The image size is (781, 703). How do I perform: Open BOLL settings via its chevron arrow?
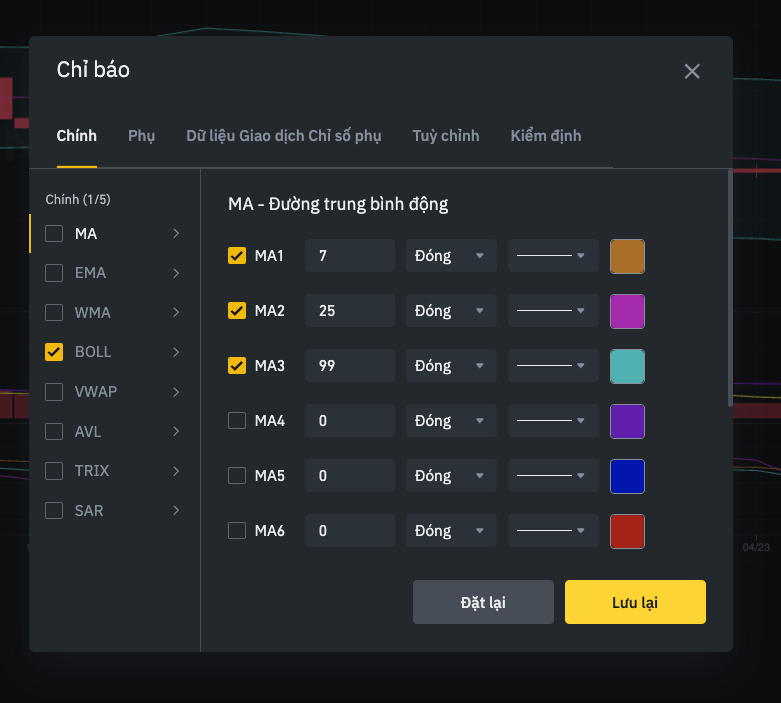pyautogui.click(x=176, y=352)
